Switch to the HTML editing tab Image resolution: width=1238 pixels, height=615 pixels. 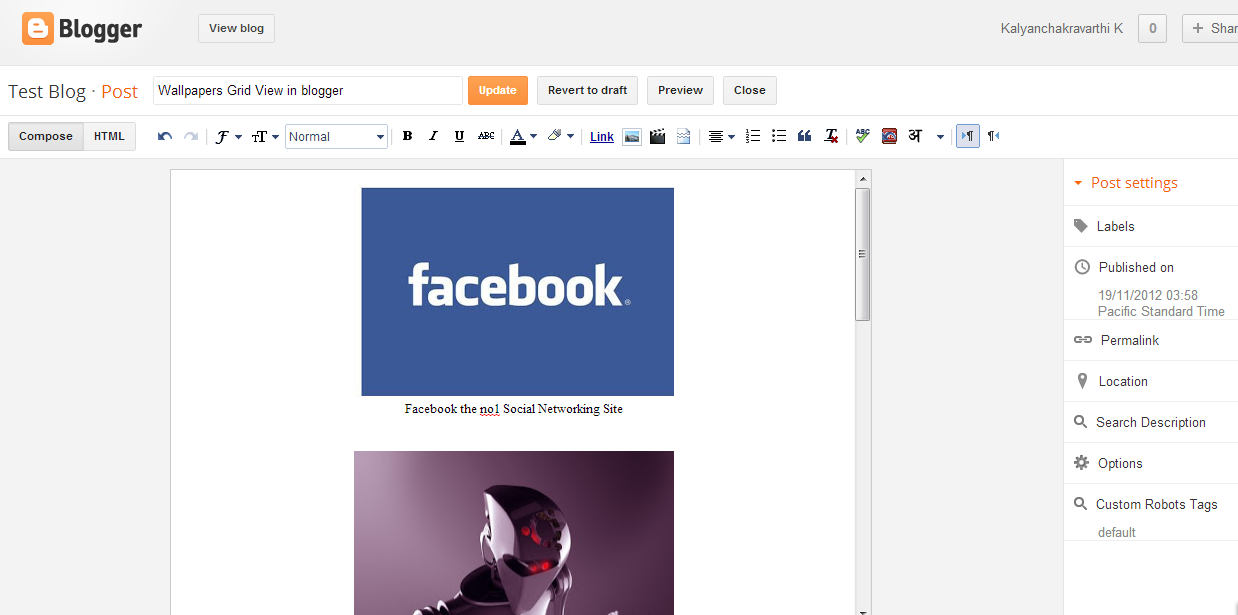pyautogui.click(x=108, y=136)
